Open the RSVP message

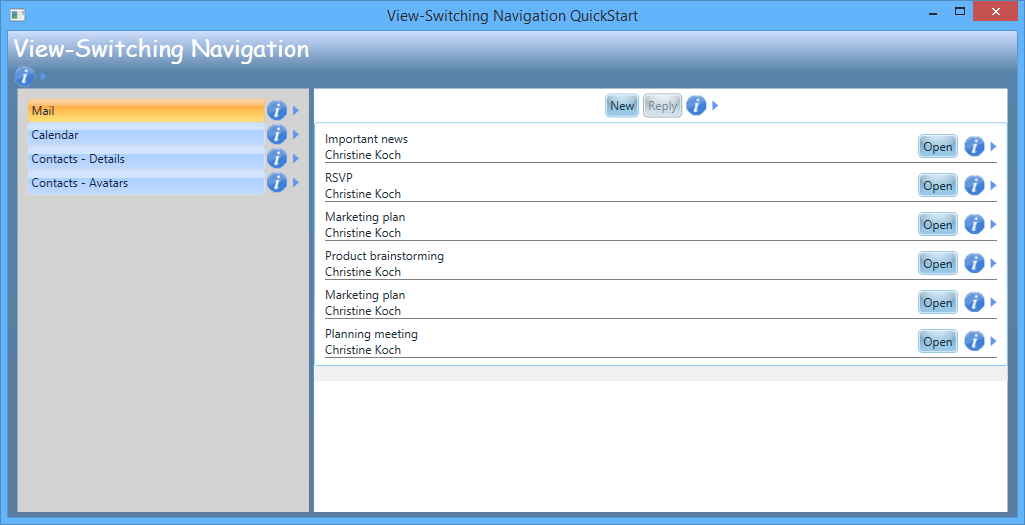point(937,186)
